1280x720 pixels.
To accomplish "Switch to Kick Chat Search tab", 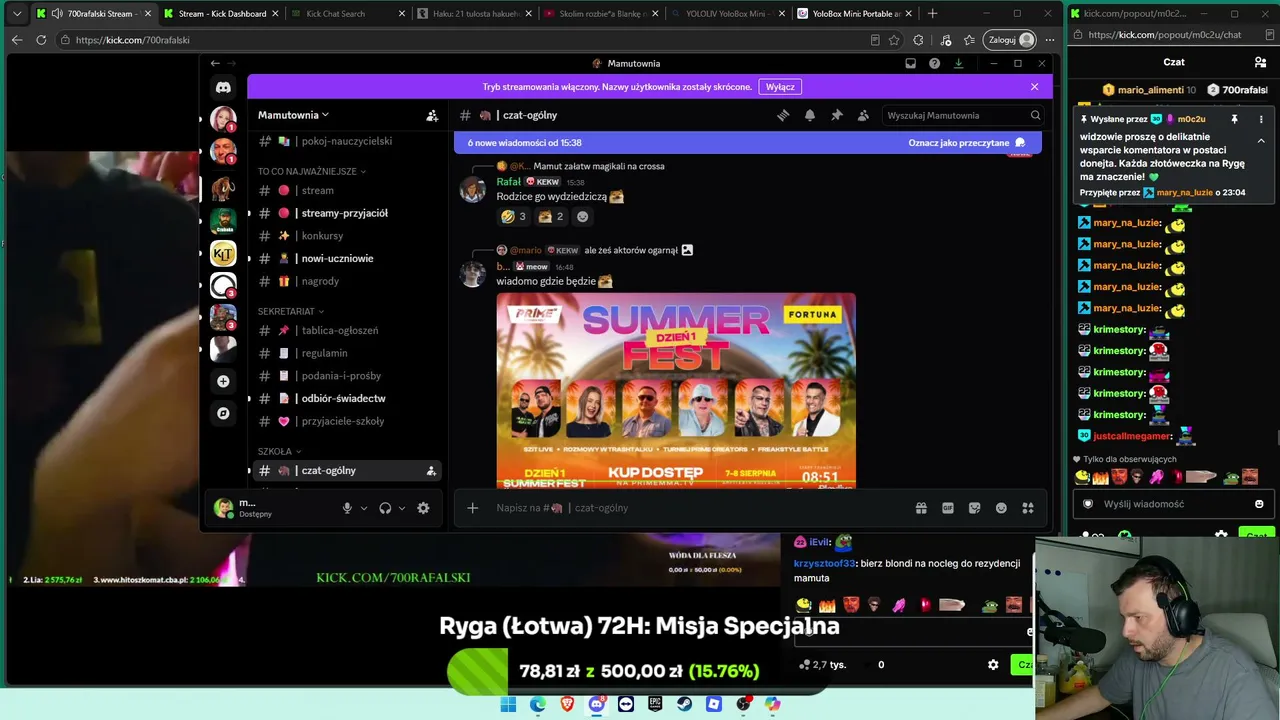I will 347,14.
